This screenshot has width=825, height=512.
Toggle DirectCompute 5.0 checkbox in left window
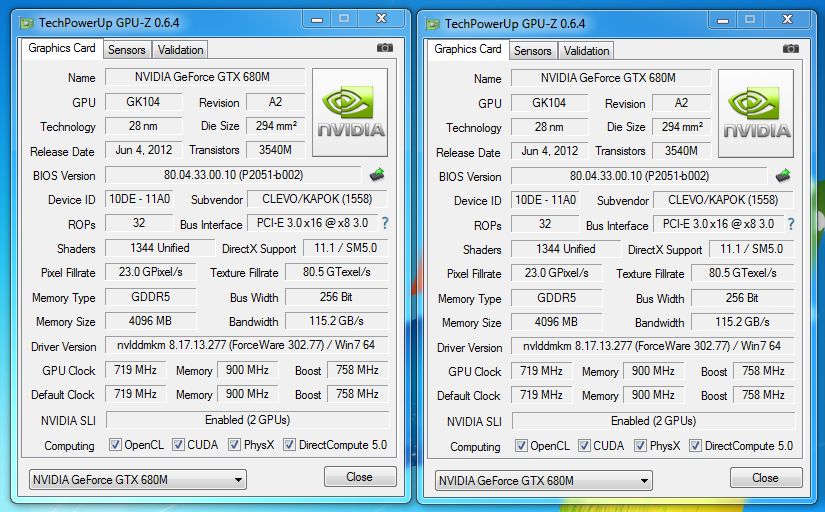point(289,445)
